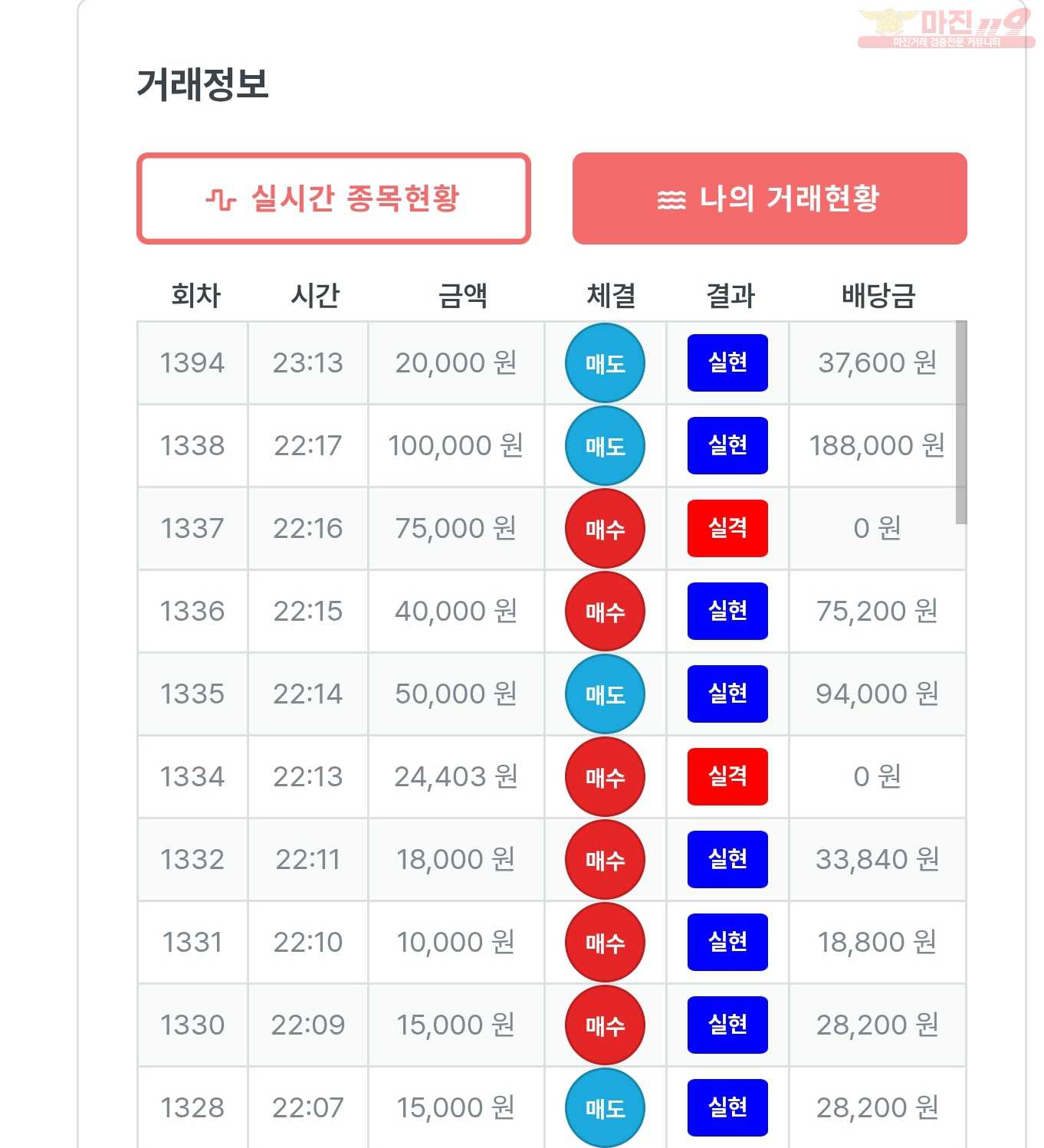Click the 매도 circle for round 1328

pos(605,1108)
